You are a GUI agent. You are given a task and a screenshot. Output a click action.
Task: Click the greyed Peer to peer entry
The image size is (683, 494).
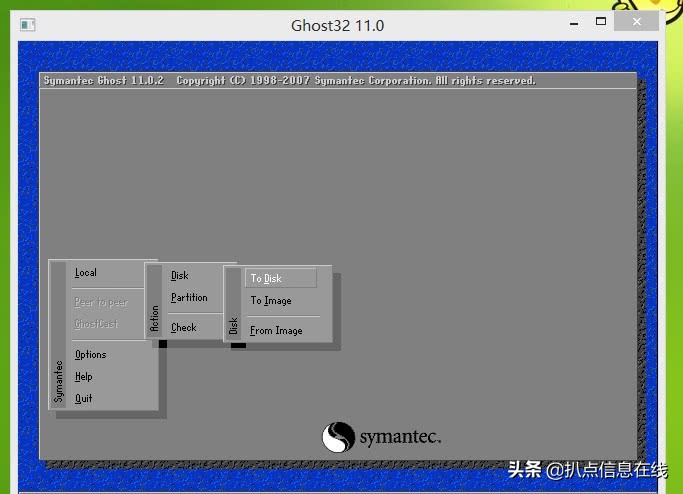click(101, 302)
